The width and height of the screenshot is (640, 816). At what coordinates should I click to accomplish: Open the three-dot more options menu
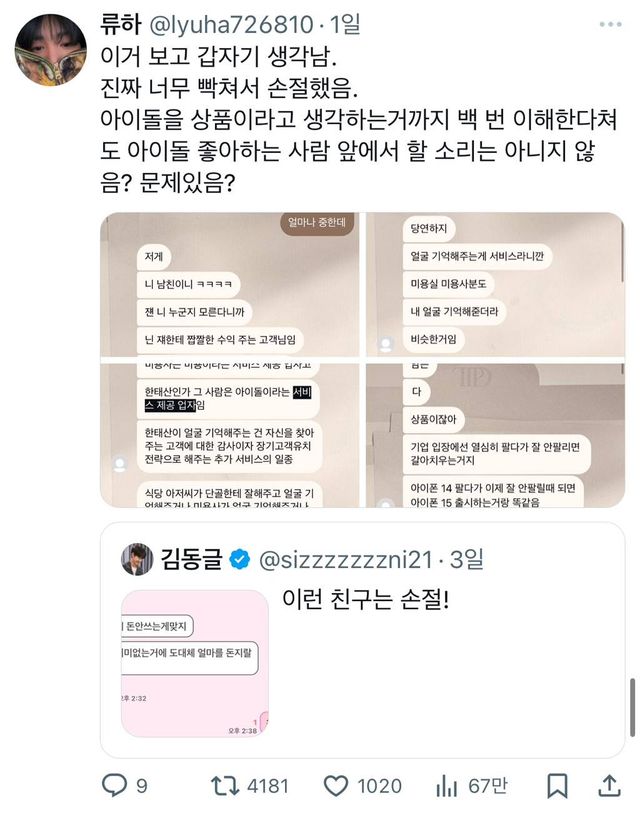point(610,24)
